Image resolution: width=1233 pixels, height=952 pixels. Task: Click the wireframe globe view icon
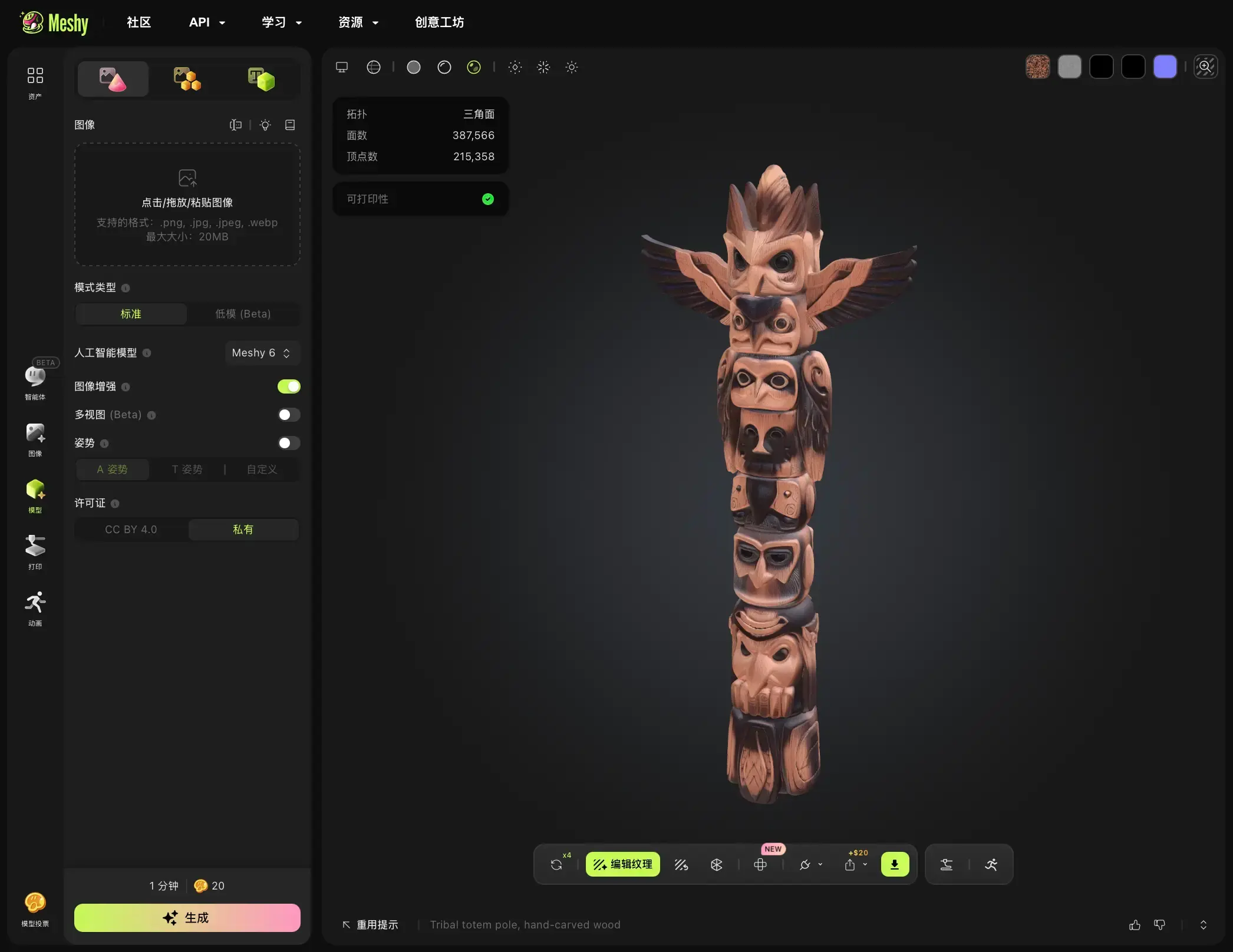coord(374,67)
